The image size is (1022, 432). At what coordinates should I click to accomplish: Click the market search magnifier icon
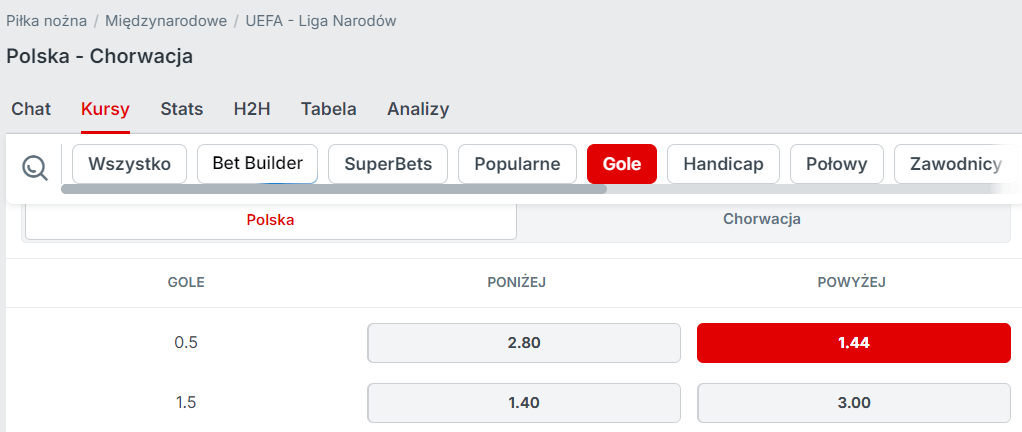pyautogui.click(x=35, y=166)
